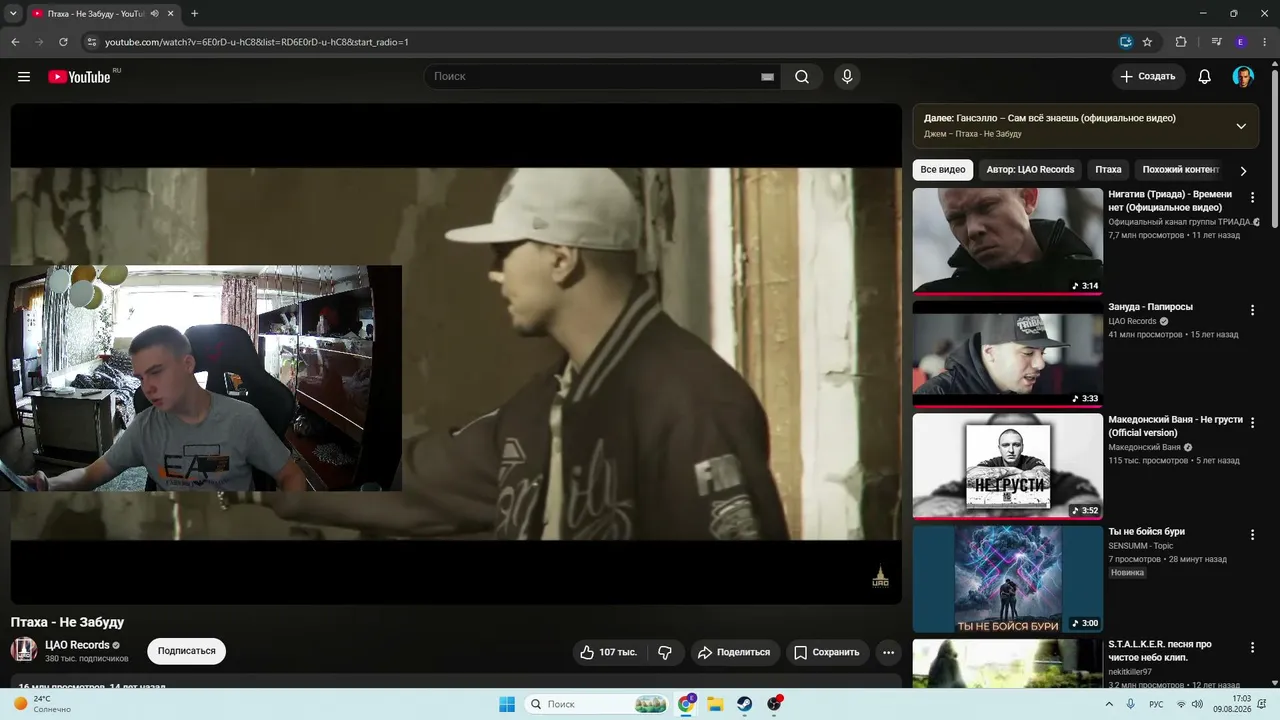The height and width of the screenshot is (720, 1280).
Task: Subscribe with the Подписаться button
Action: tap(187, 651)
